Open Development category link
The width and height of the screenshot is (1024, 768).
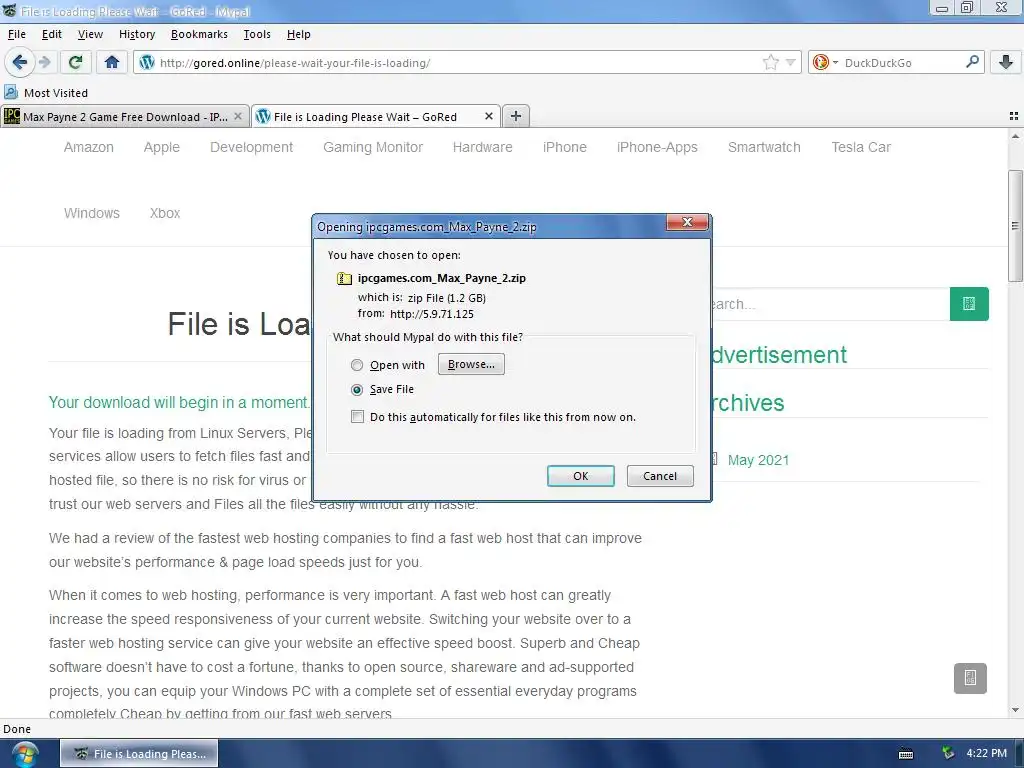[251, 148]
